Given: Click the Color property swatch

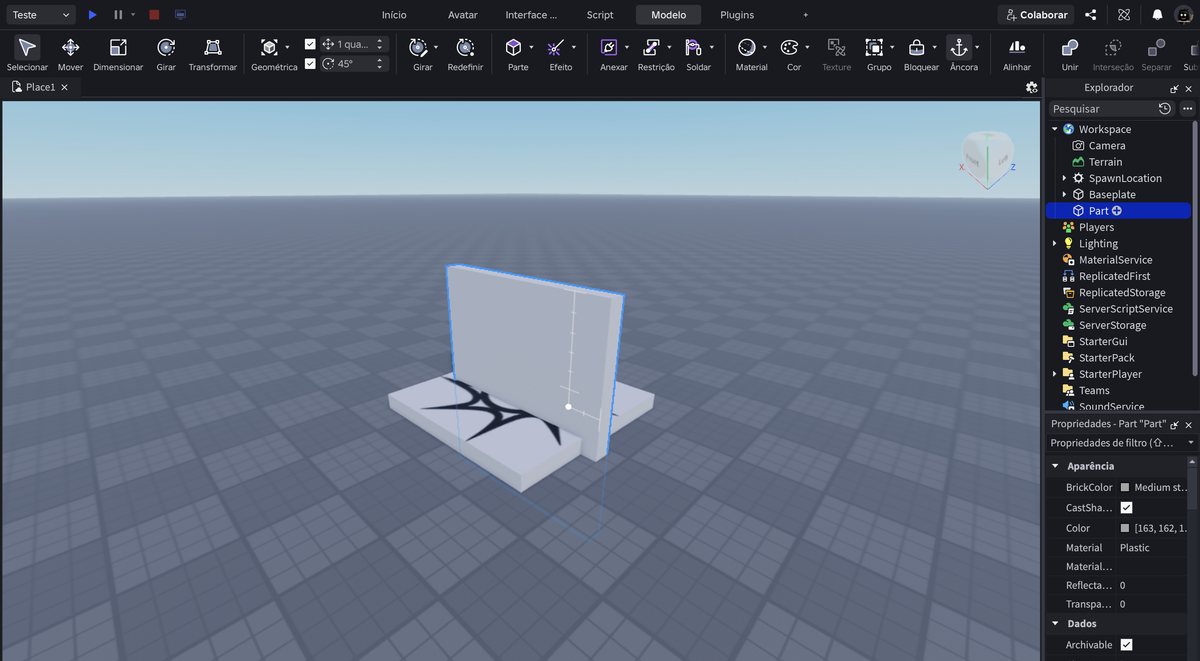Looking at the screenshot, I should (1125, 528).
